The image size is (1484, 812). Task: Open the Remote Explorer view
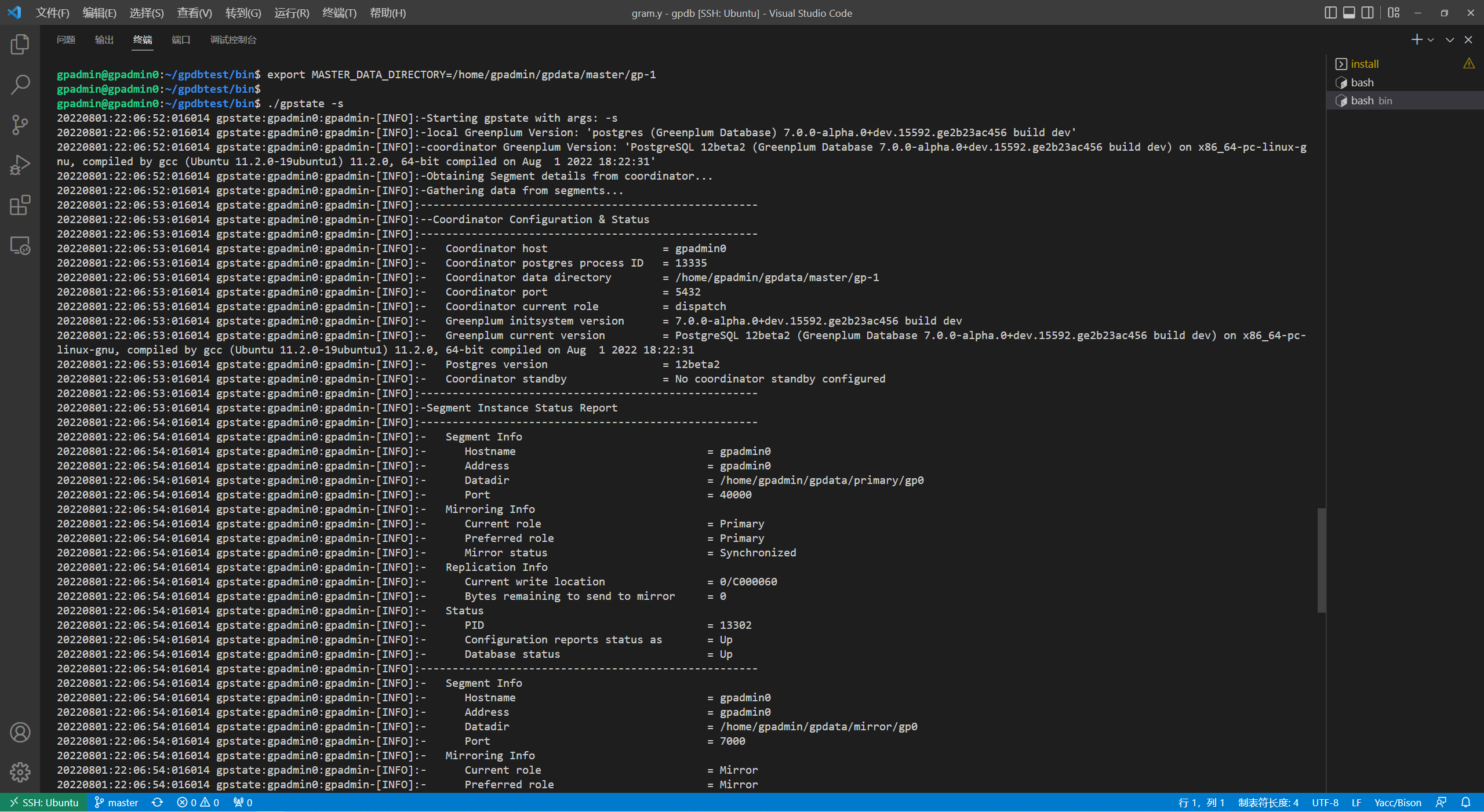pos(20,246)
